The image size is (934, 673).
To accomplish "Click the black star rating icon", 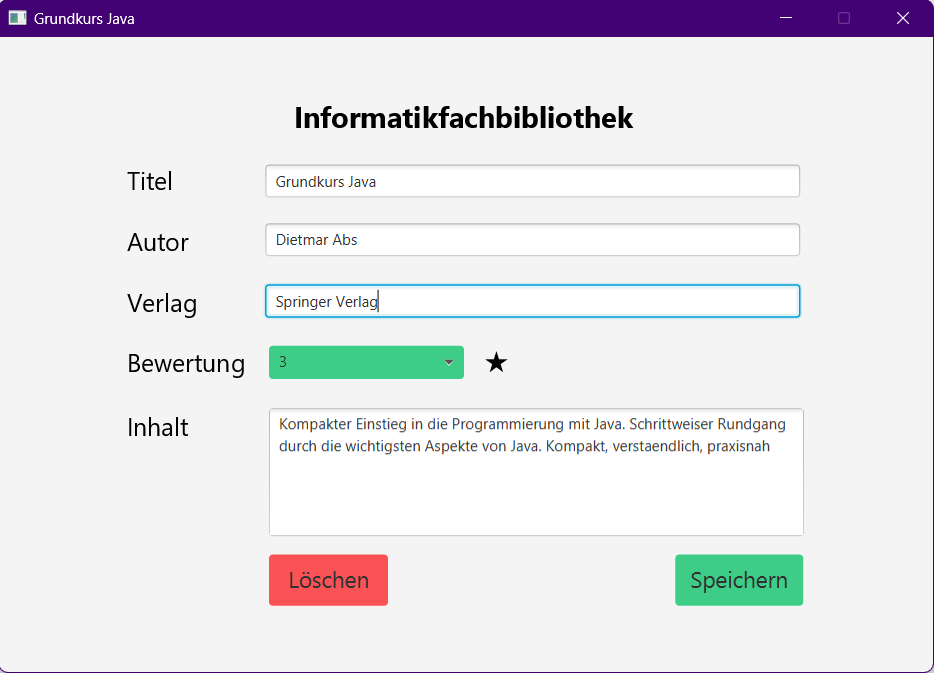I will pyautogui.click(x=496, y=363).
